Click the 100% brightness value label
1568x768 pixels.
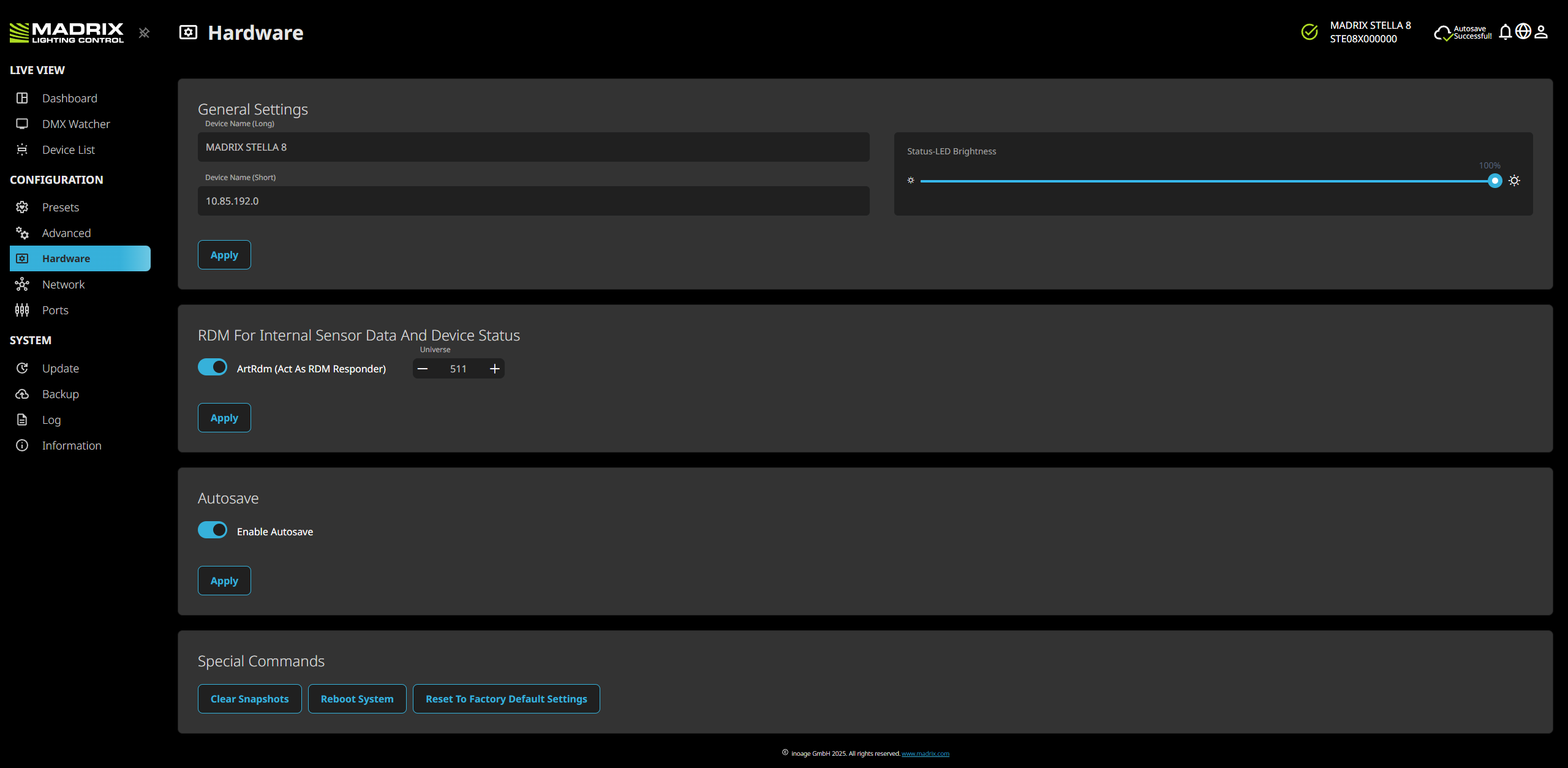click(1490, 165)
